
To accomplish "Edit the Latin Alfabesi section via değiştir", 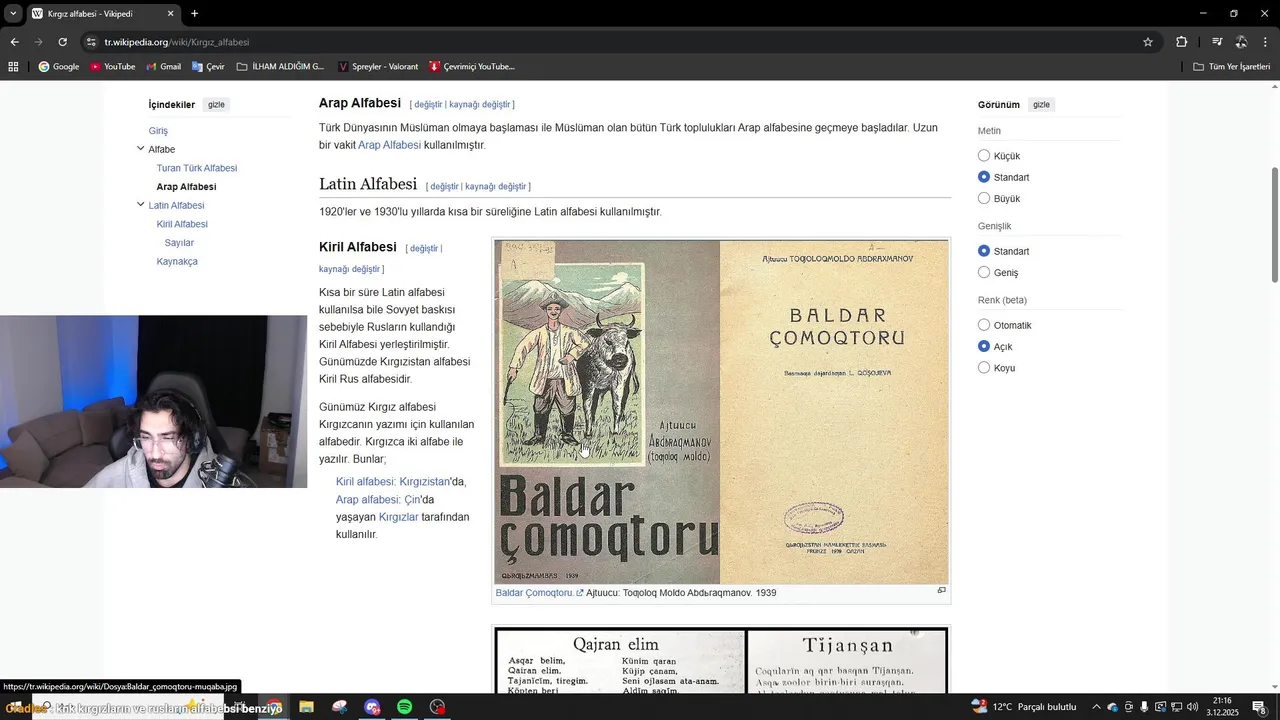I will pos(444,186).
